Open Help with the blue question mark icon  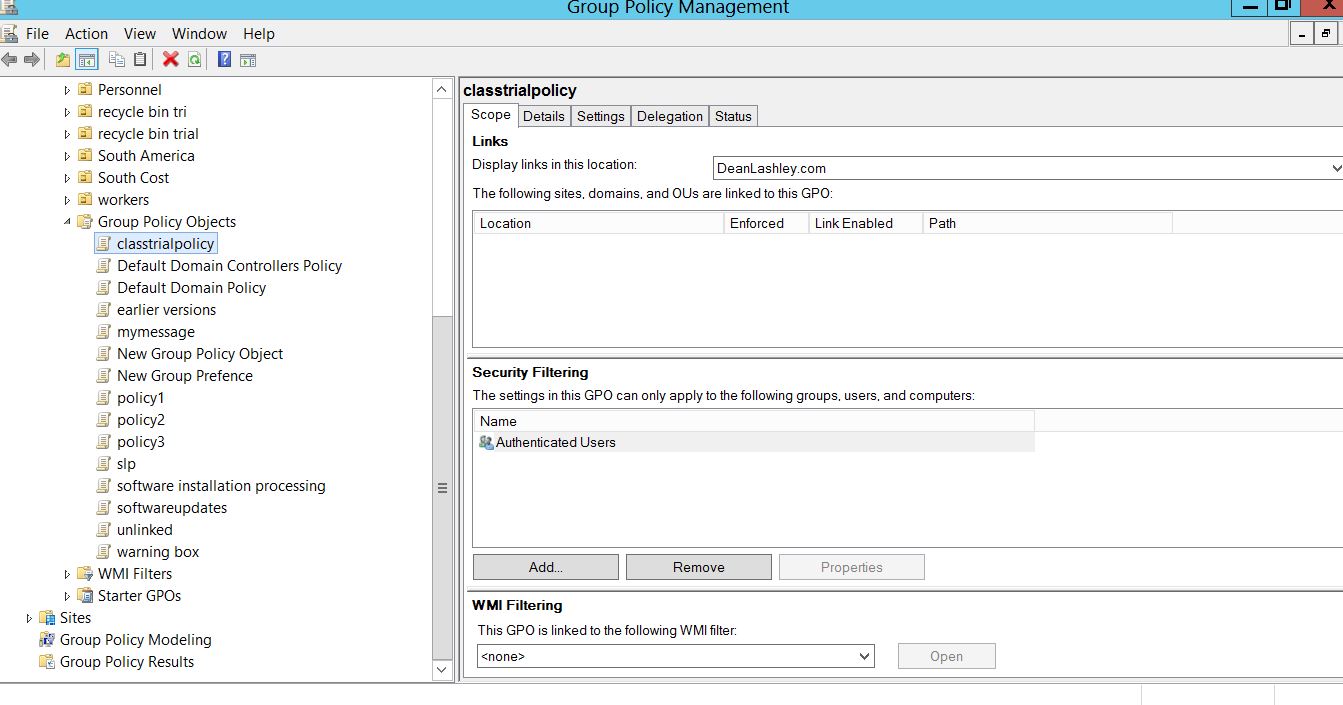pyautogui.click(x=224, y=60)
